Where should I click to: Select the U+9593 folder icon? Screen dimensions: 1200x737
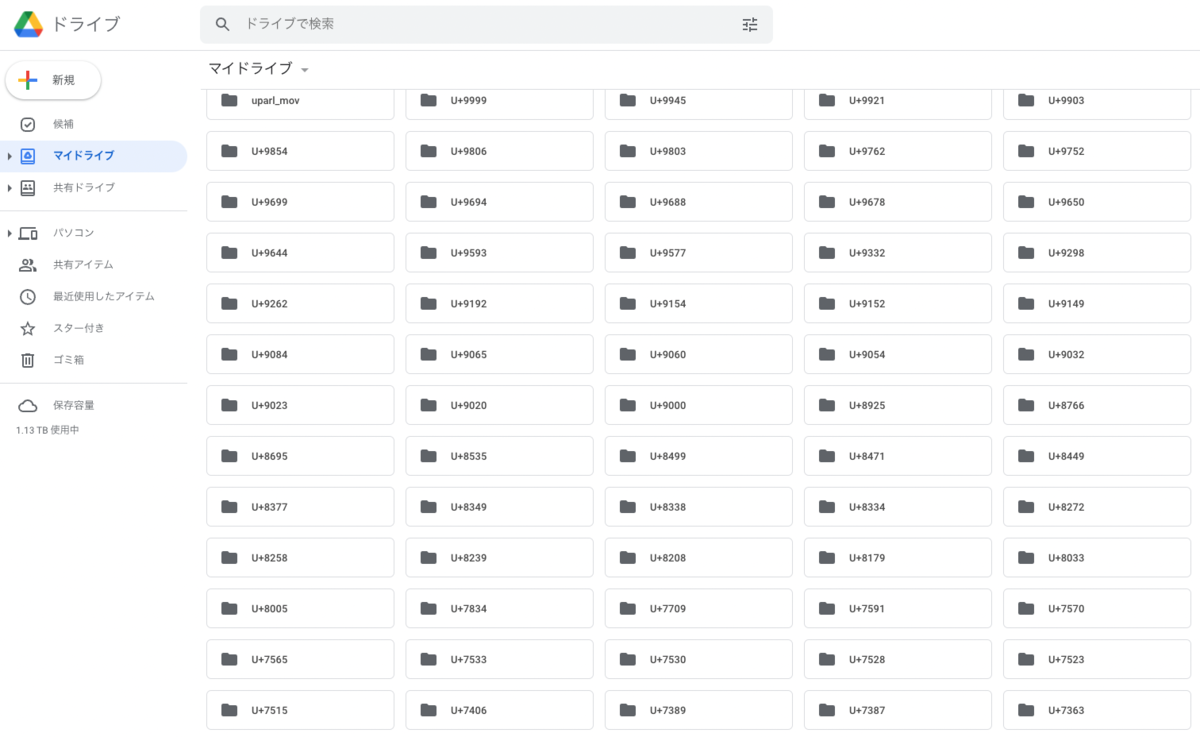429,253
